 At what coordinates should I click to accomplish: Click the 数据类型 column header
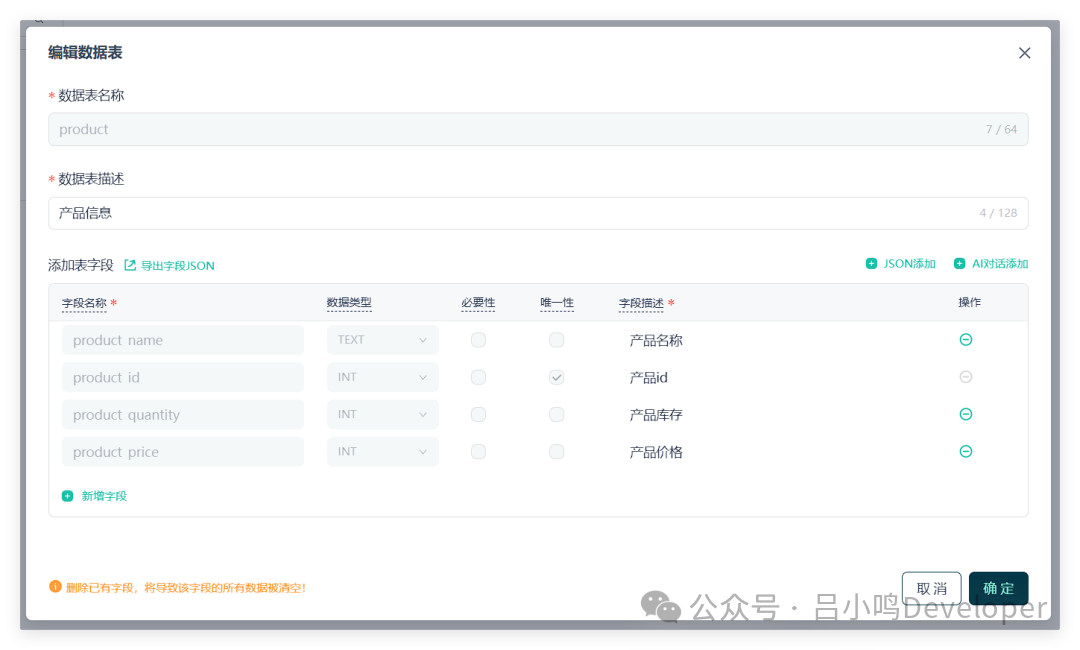coord(349,302)
